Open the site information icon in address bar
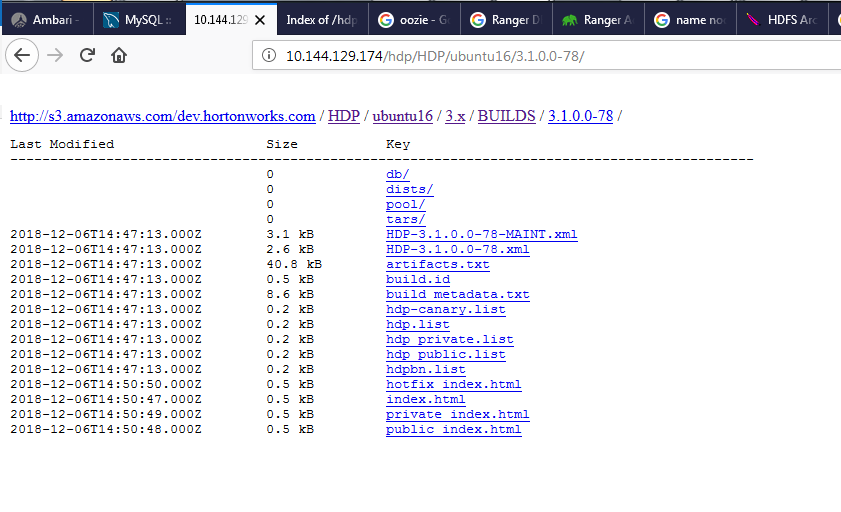This screenshot has width=841, height=512. pos(269,55)
